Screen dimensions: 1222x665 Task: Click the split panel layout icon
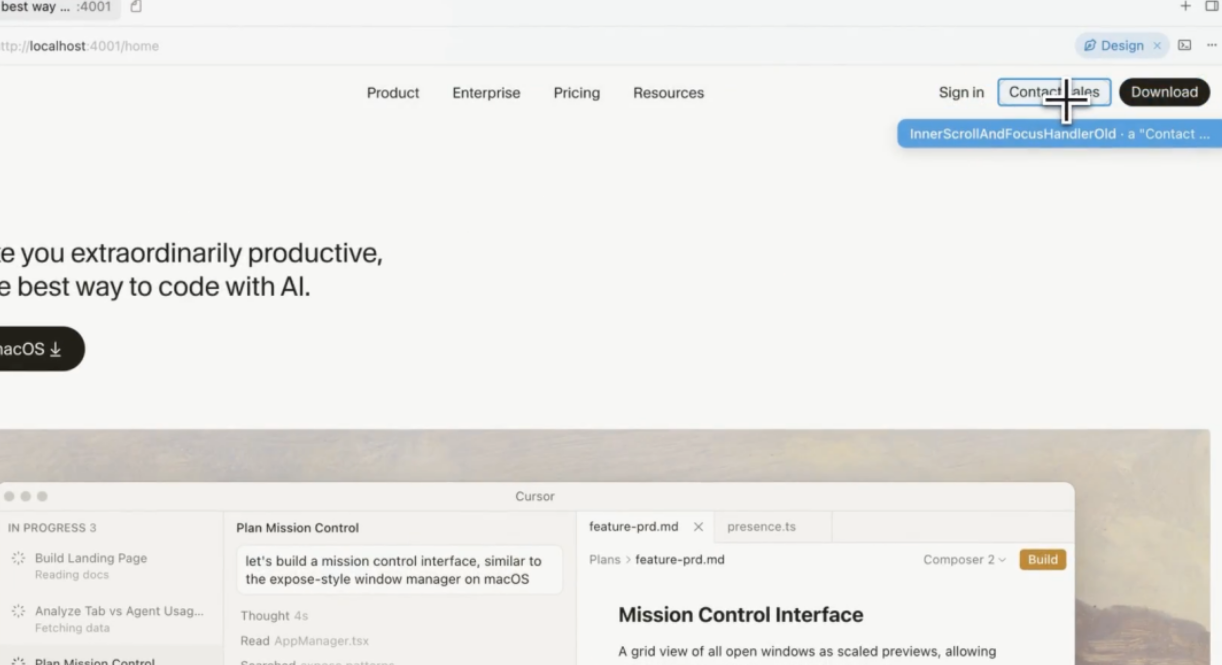[x=1211, y=7]
